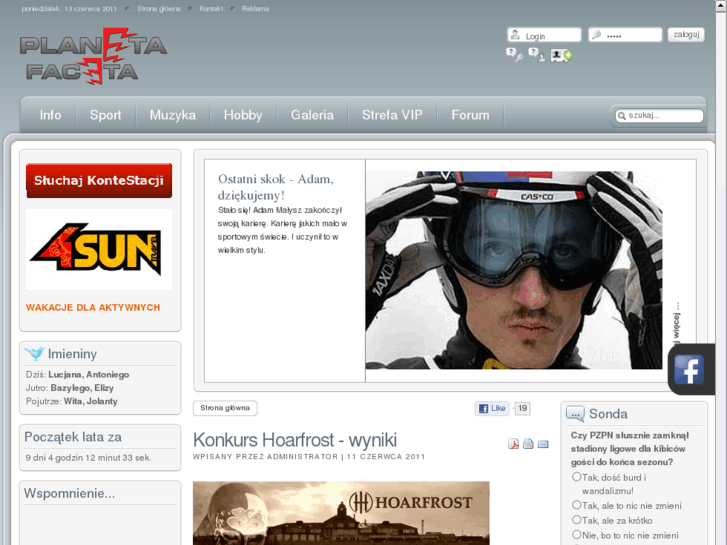The width and height of the screenshot is (727, 545).
Task: Click the 'Wspomnienie...' heading
Action: click(69, 493)
